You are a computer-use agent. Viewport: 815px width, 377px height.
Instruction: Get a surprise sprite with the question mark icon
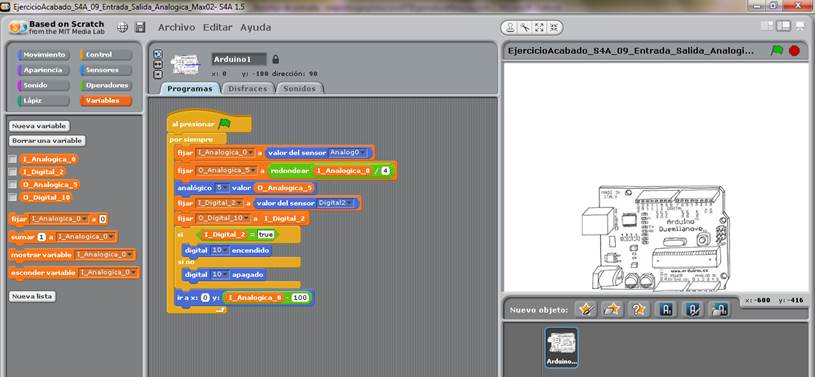click(639, 310)
